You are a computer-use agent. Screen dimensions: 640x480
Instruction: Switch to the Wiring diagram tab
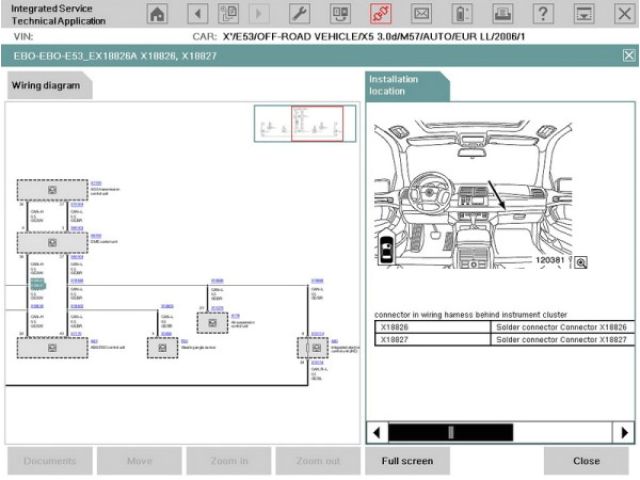tap(46, 86)
